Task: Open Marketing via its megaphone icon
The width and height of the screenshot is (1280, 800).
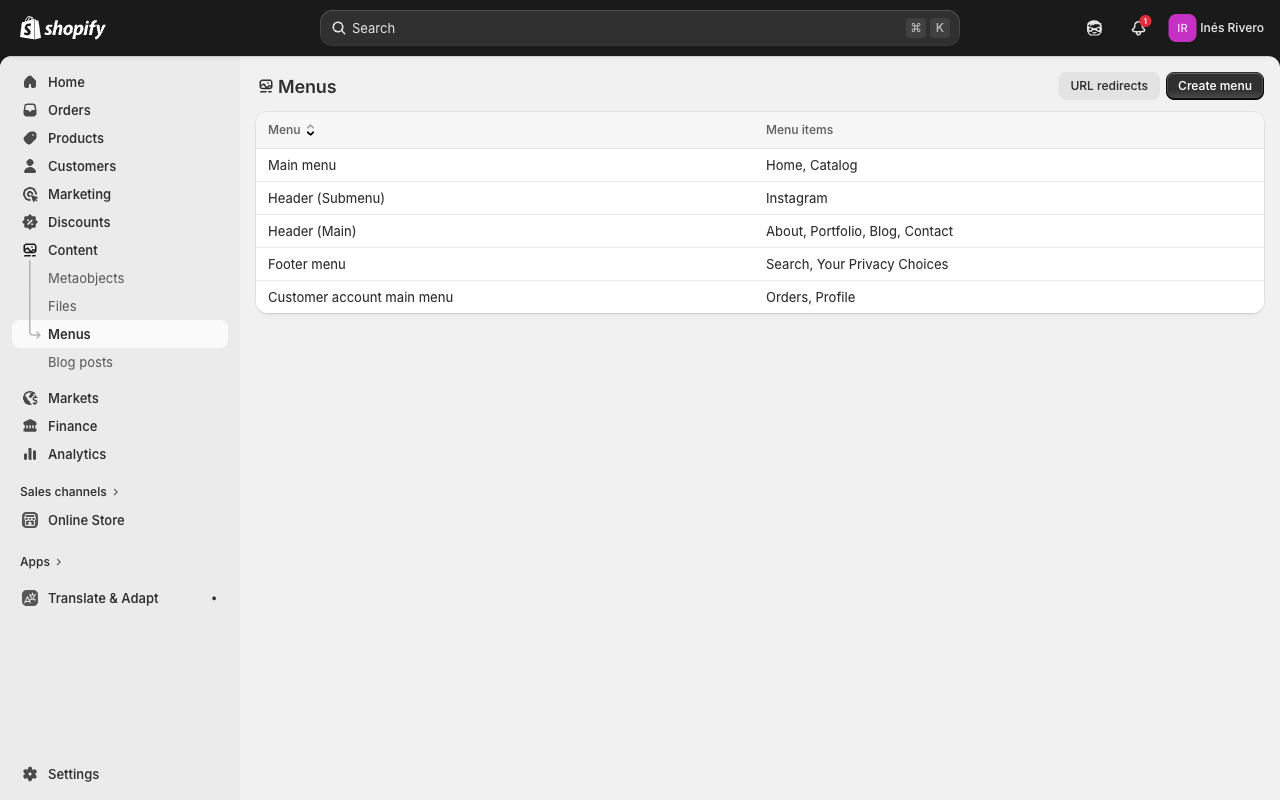Action: [x=30, y=194]
